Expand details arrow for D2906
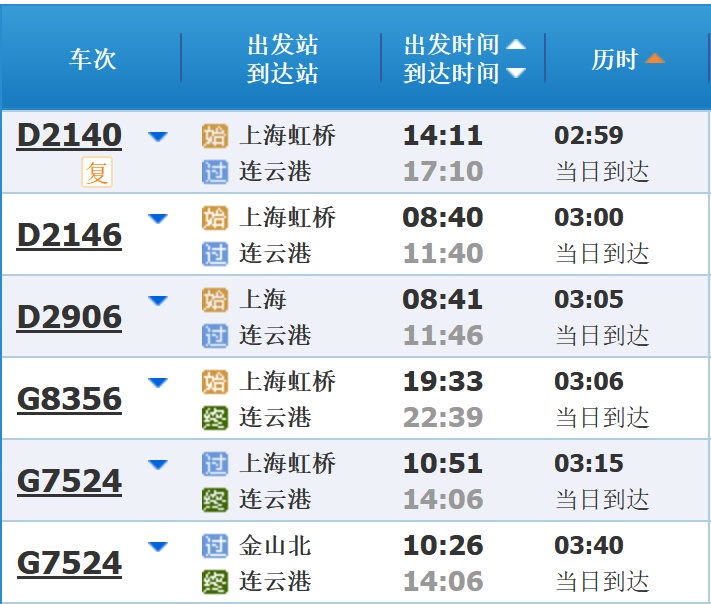This screenshot has width=711, height=604. (158, 300)
